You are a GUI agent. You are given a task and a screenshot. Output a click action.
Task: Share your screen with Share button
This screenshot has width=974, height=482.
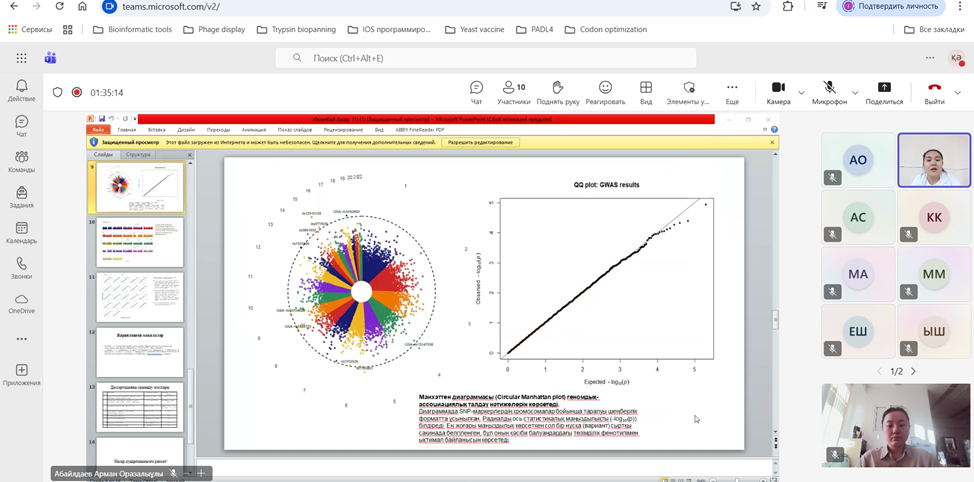click(884, 92)
